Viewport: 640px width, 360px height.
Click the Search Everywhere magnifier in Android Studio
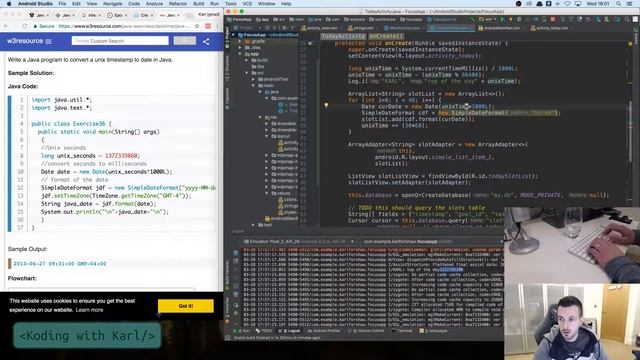[x=627, y=19]
